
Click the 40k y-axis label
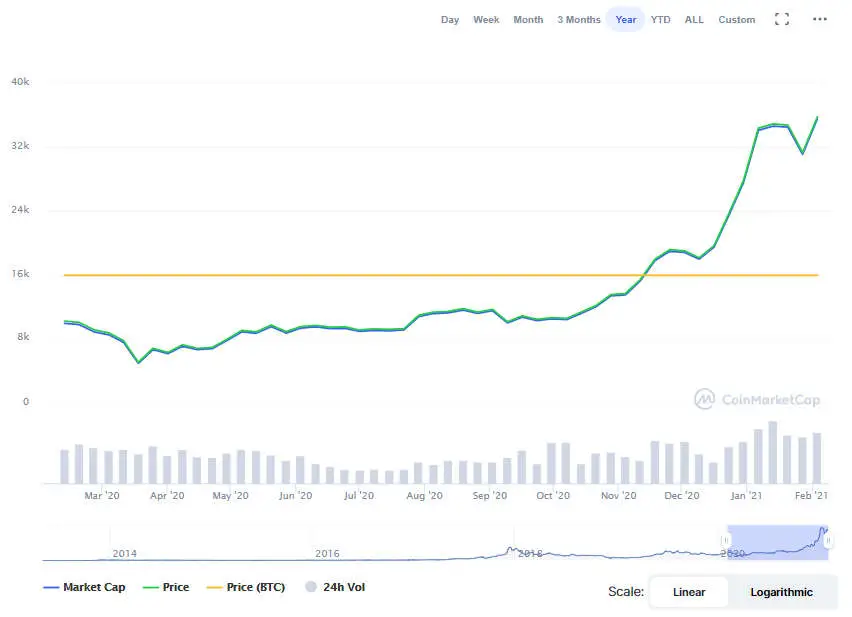(20, 81)
